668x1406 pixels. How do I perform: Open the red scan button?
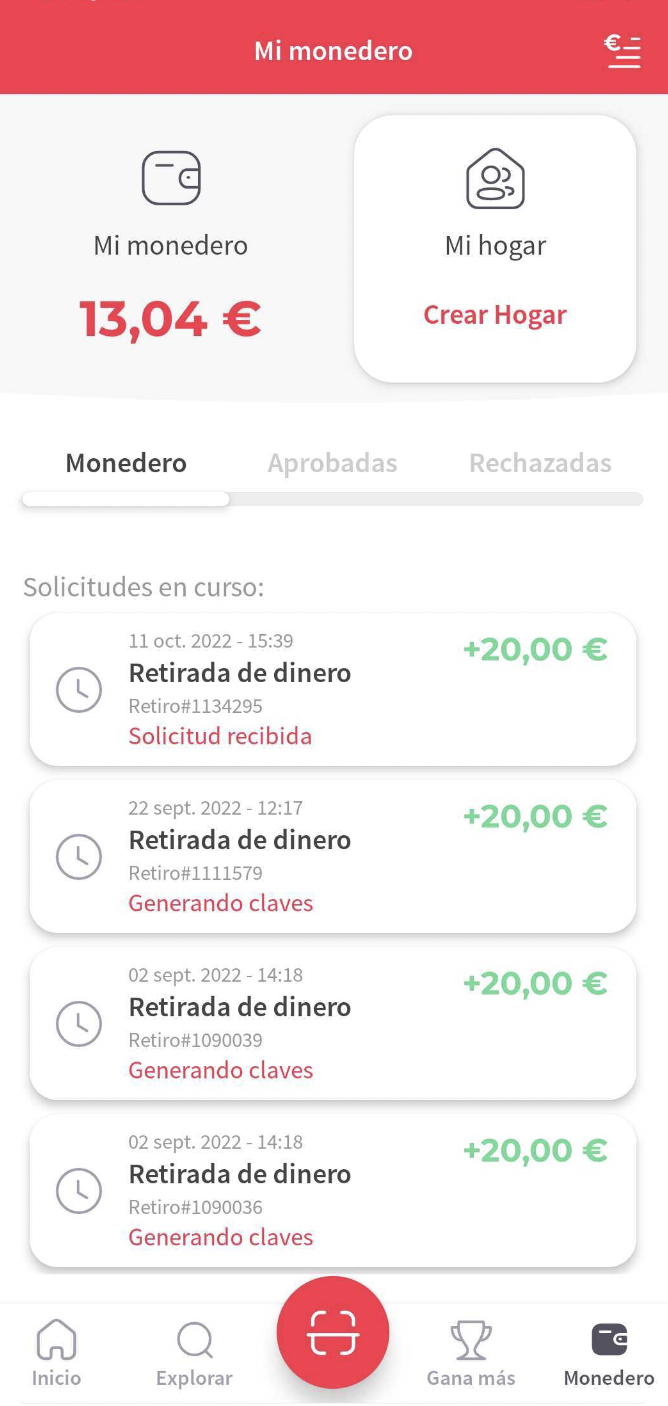(x=333, y=1332)
